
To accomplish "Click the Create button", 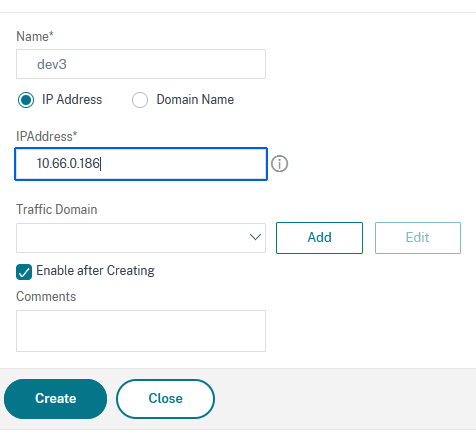I will [56, 399].
